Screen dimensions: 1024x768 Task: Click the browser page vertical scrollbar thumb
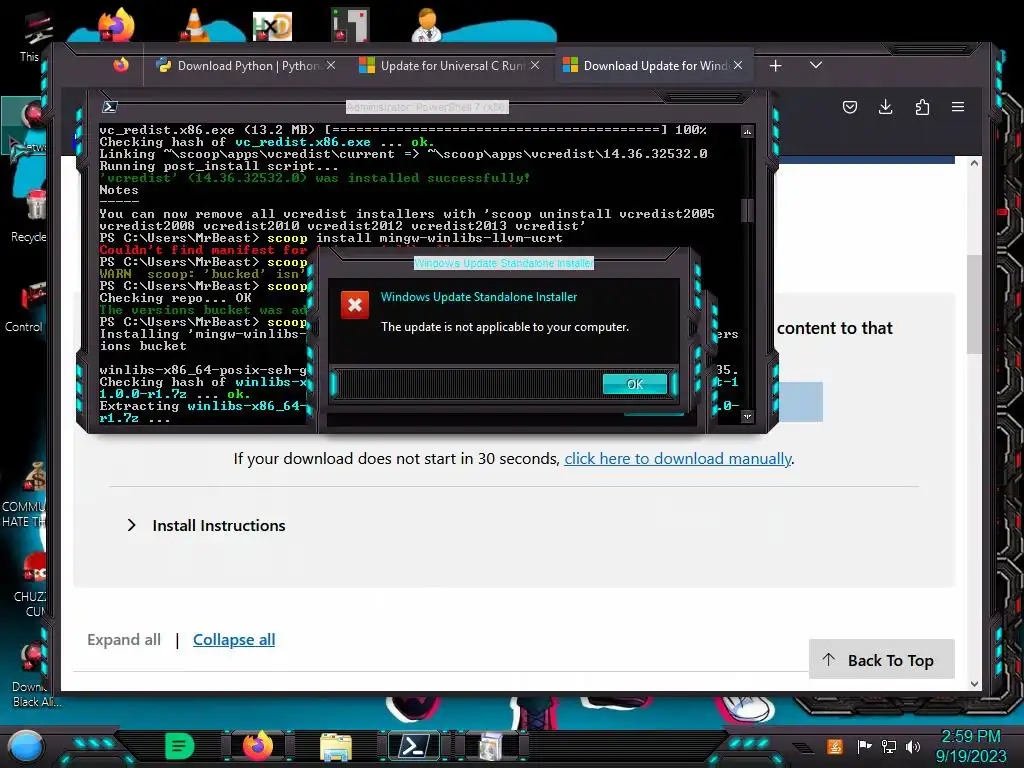click(974, 304)
